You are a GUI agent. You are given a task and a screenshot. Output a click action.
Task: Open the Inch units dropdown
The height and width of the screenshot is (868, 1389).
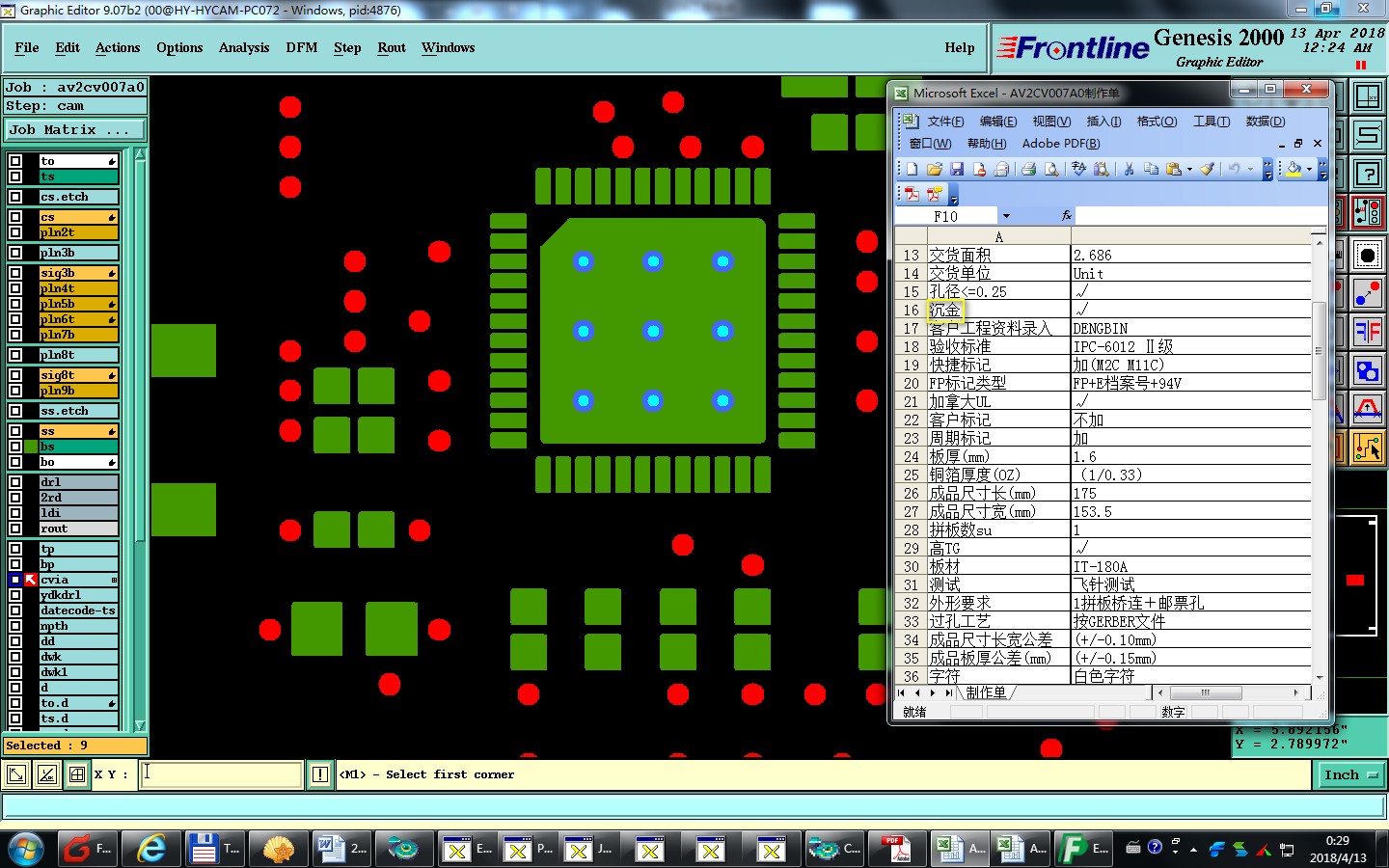(x=1349, y=774)
